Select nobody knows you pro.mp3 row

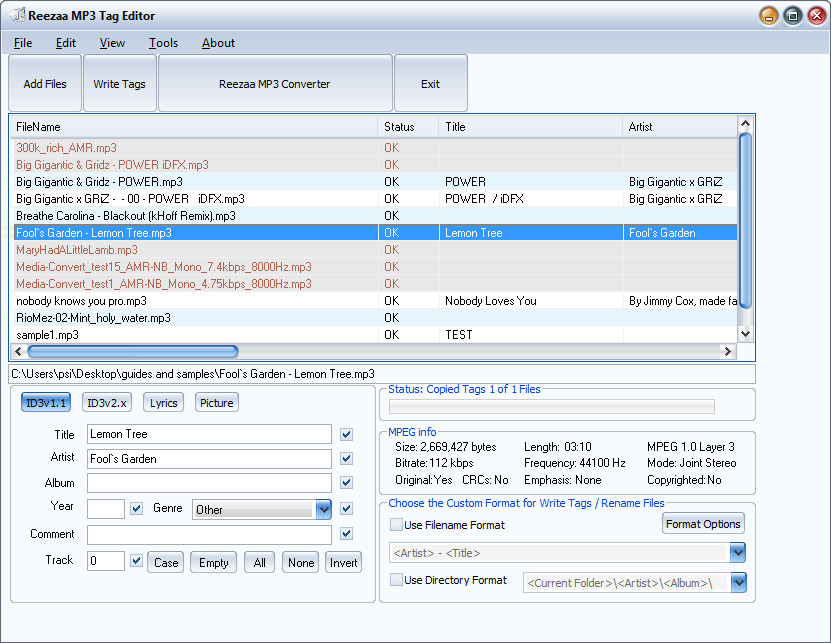tap(374, 301)
